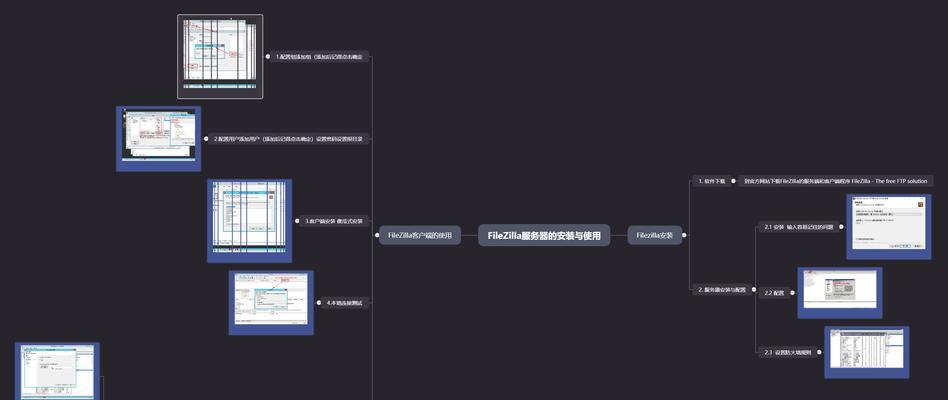The width and height of the screenshot is (948, 400).
Task: Toggle the dot beside 1.配置组添加组
Action: point(268,57)
